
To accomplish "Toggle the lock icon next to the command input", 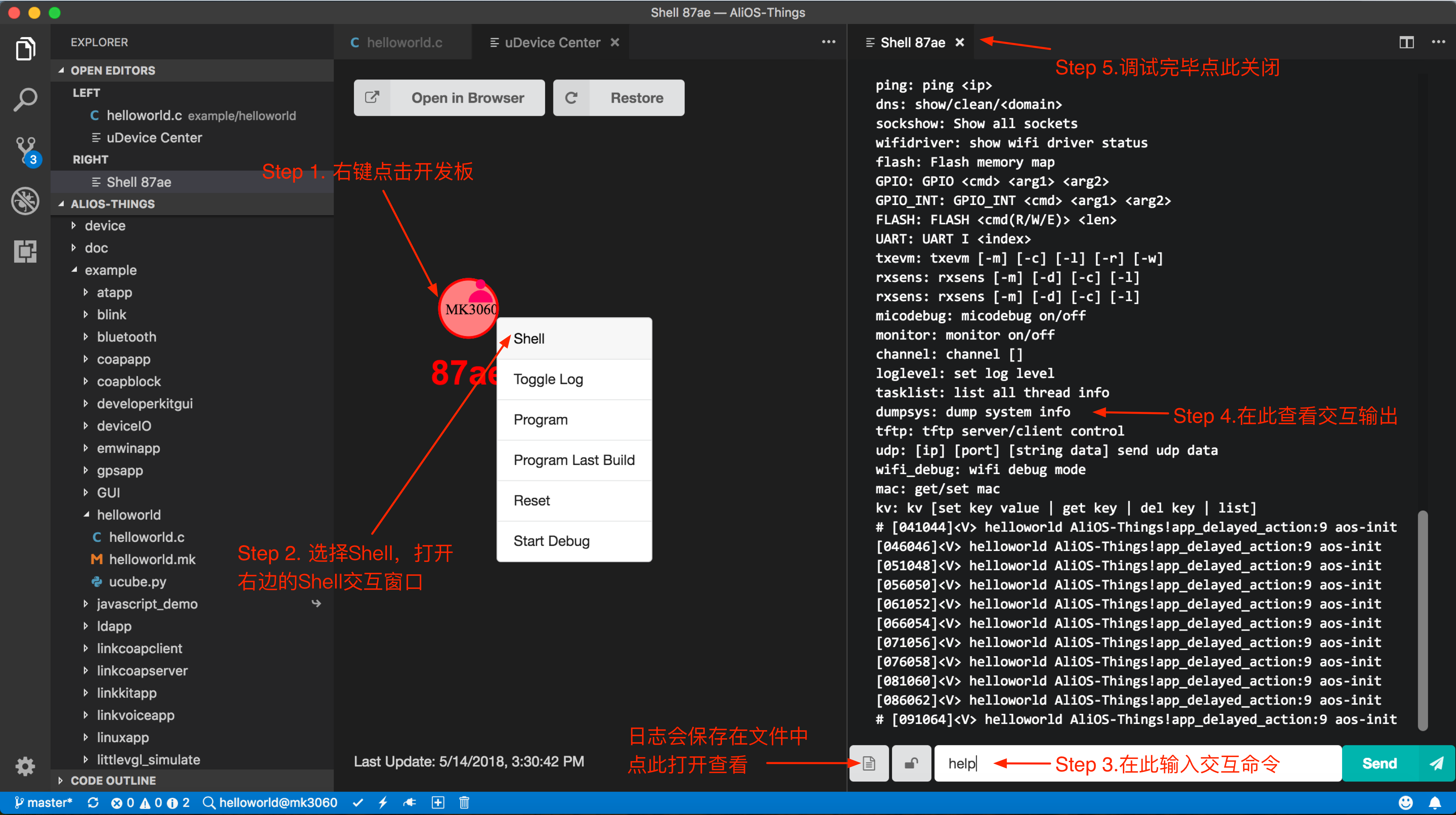I will coord(911,763).
